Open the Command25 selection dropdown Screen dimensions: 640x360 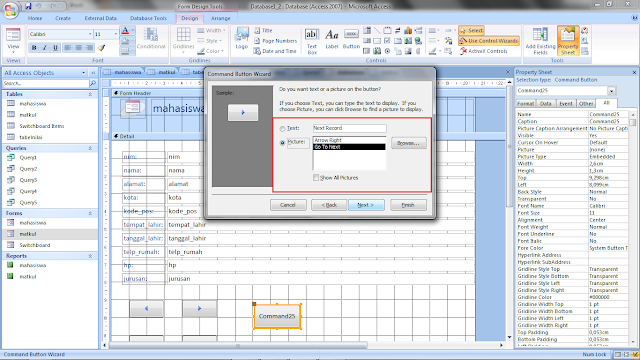point(611,91)
